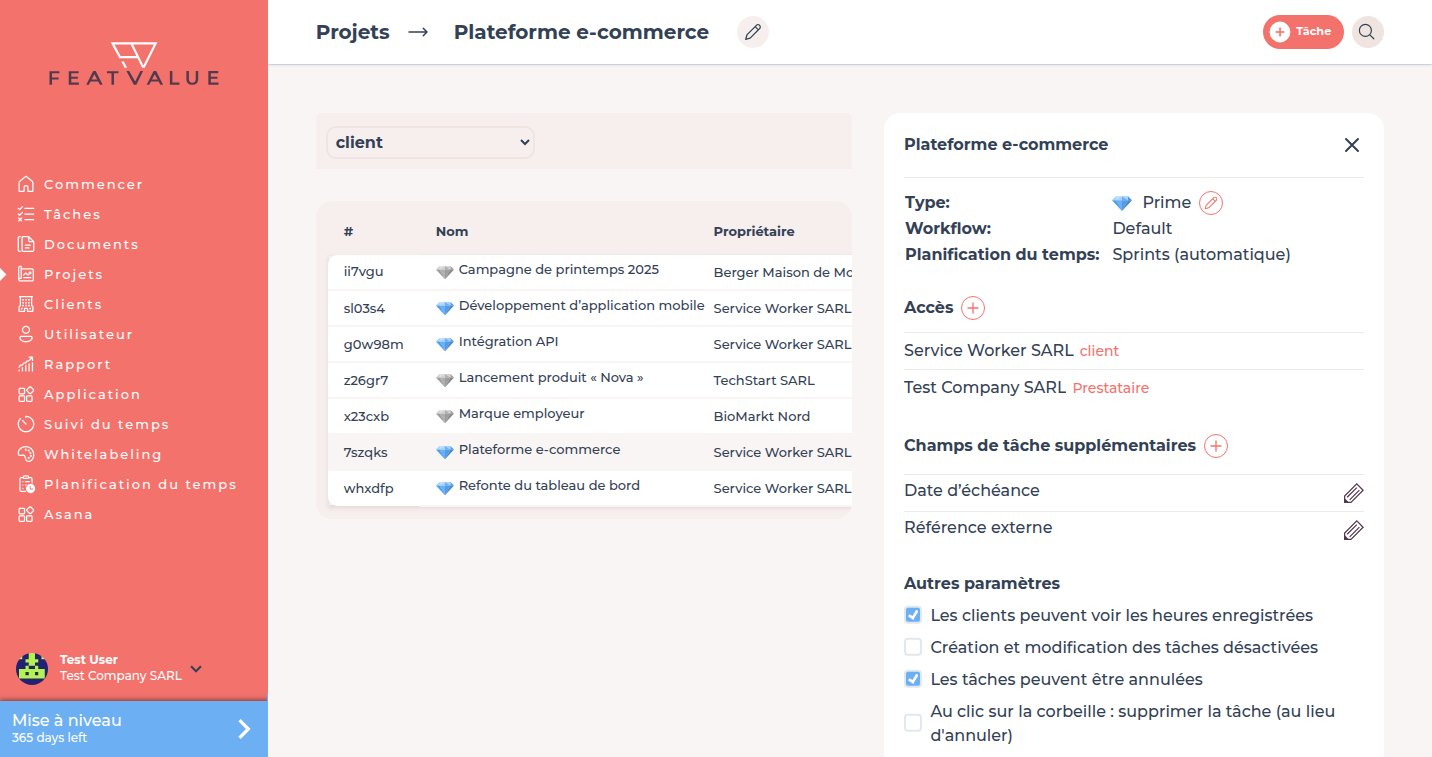Click the Test User avatar
Screen dimensions: 1432x757
(32, 669)
